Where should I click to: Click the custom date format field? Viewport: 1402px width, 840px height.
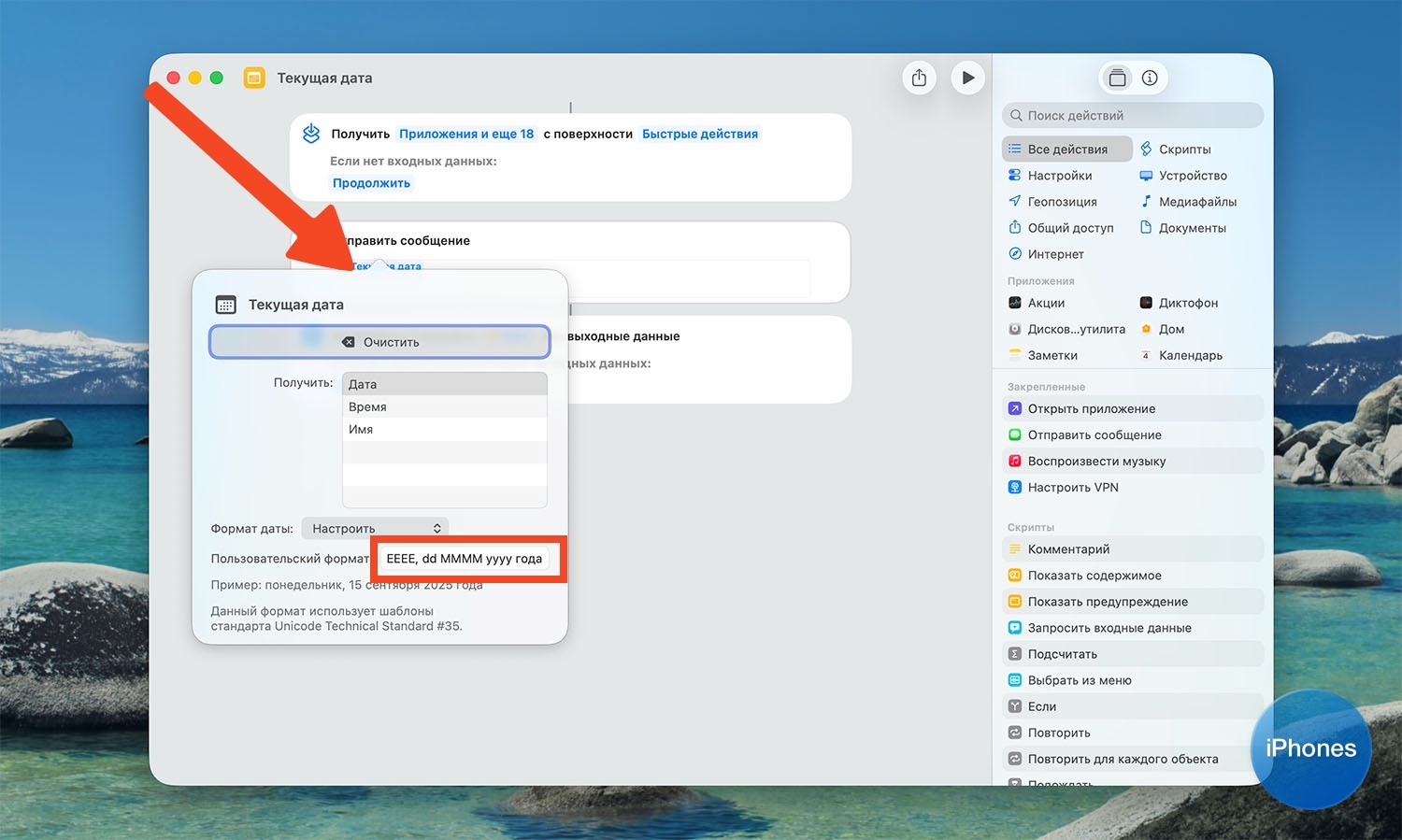tap(465, 559)
